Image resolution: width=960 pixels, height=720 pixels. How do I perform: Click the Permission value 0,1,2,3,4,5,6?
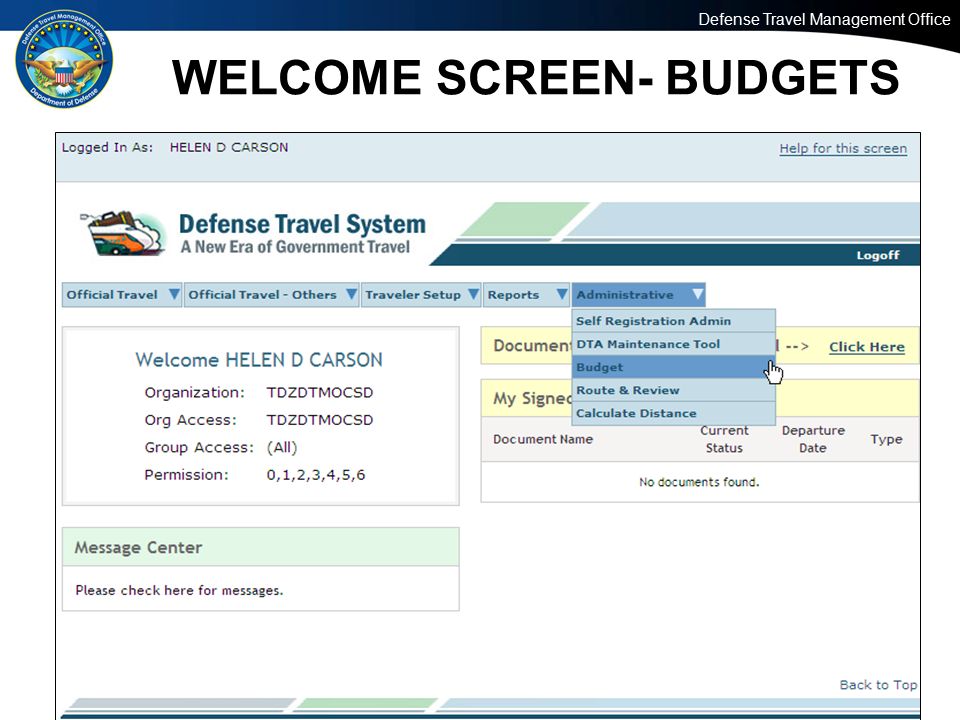click(316, 475)
